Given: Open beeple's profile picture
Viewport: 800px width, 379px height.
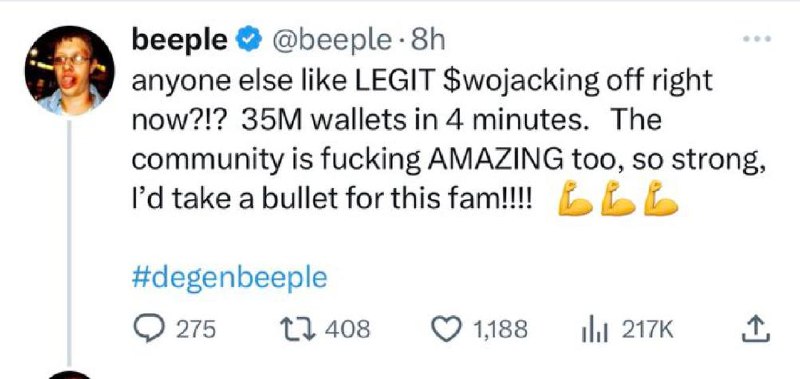Looking at the screenshot, I should click(69, 70).
